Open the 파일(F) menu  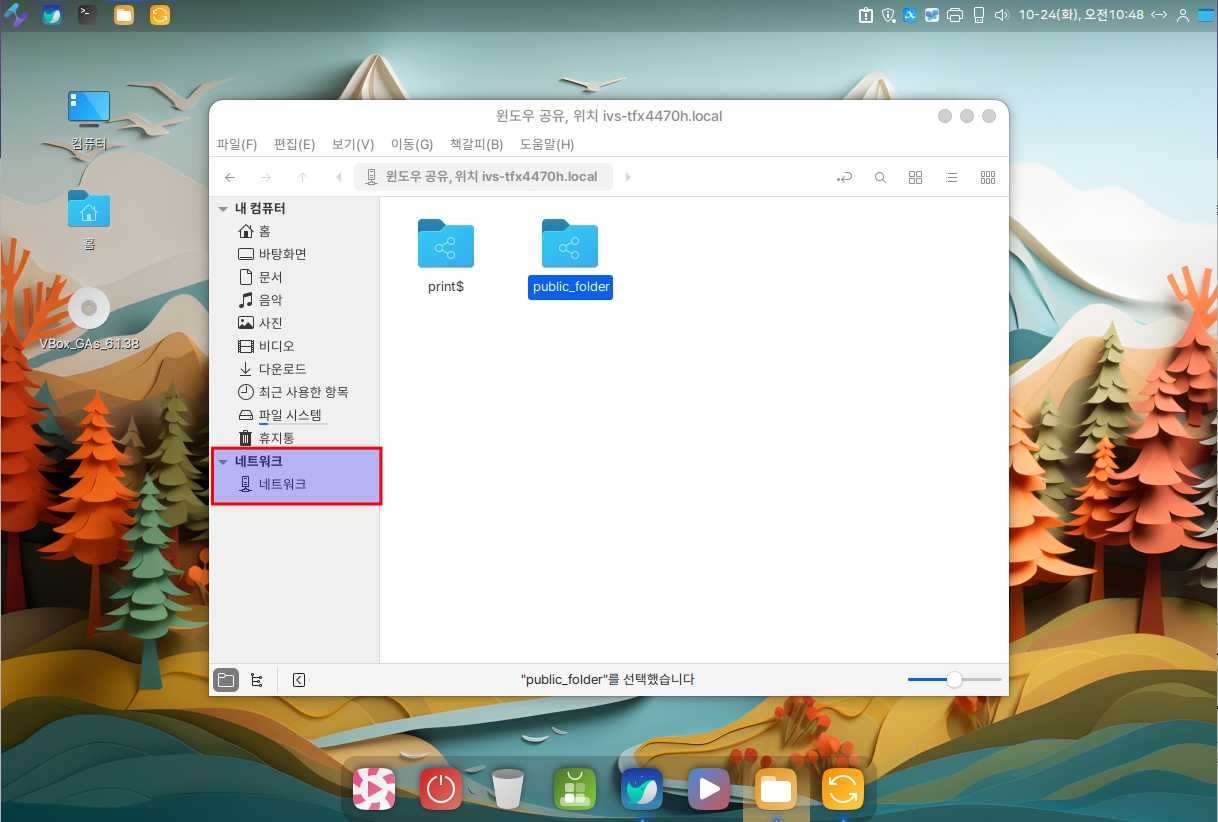pyautogui.click(x=237, y=145)
